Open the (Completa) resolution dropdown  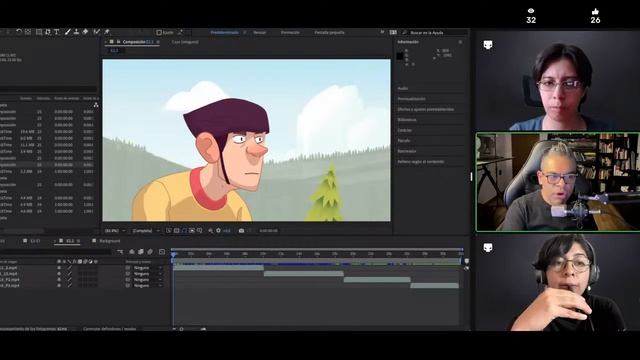pyautogui.click(x=146, y=231)
